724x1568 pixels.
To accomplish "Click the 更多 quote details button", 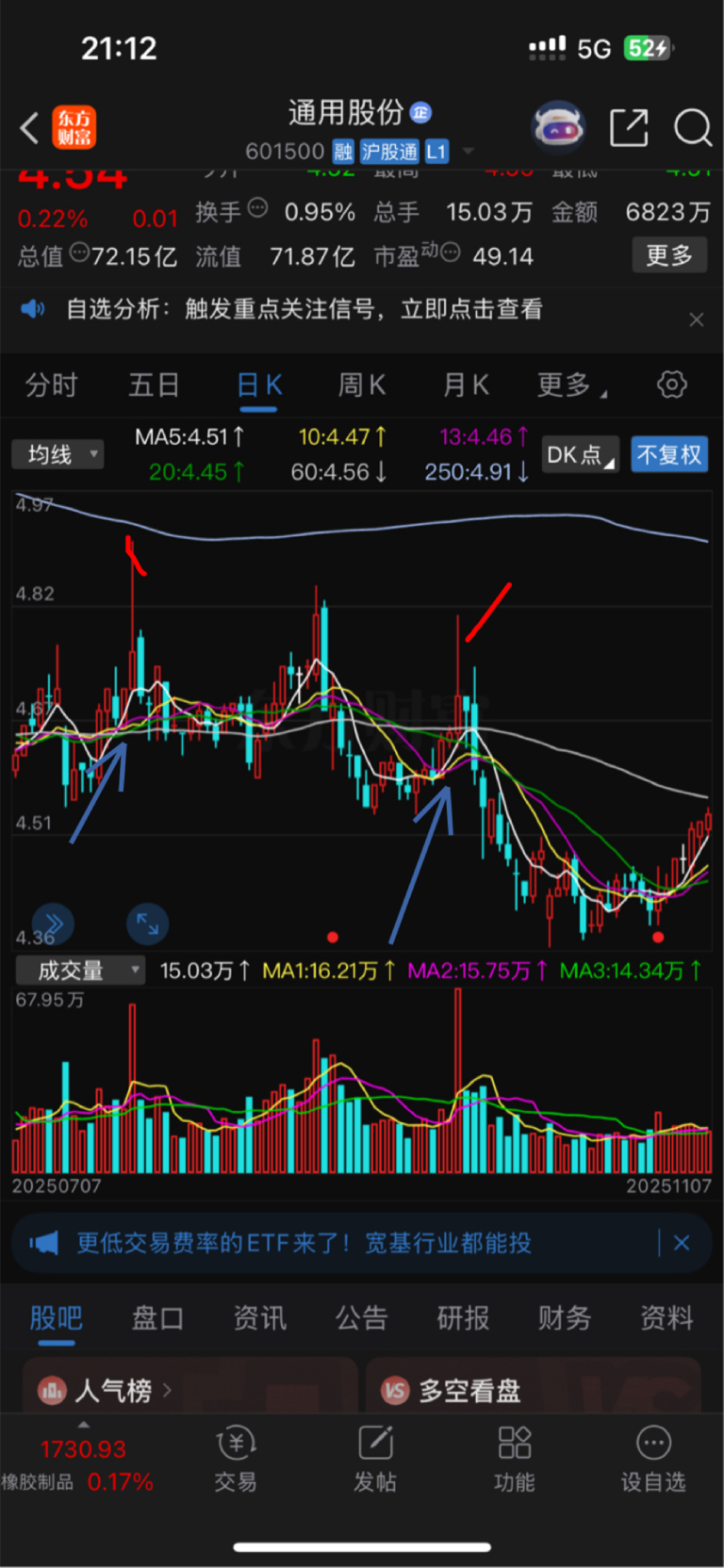I will click(x=669, y=255).
